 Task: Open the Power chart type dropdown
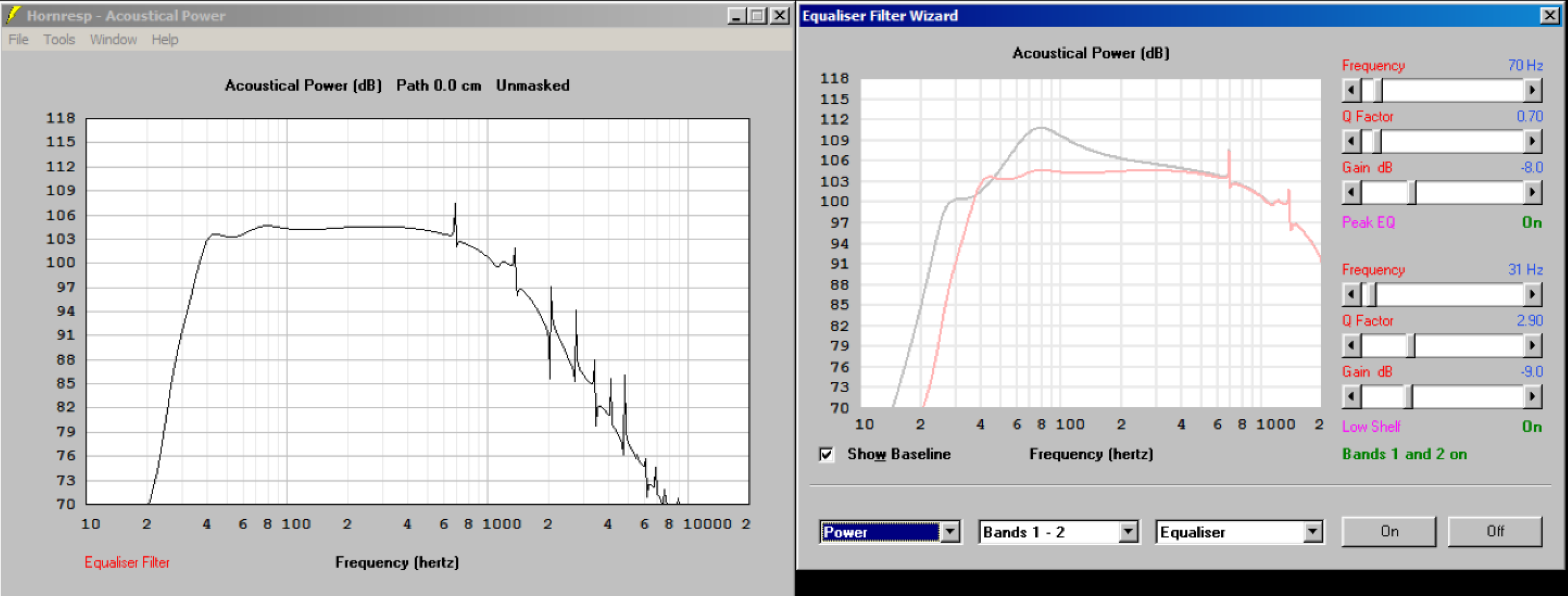click(950, 532)
